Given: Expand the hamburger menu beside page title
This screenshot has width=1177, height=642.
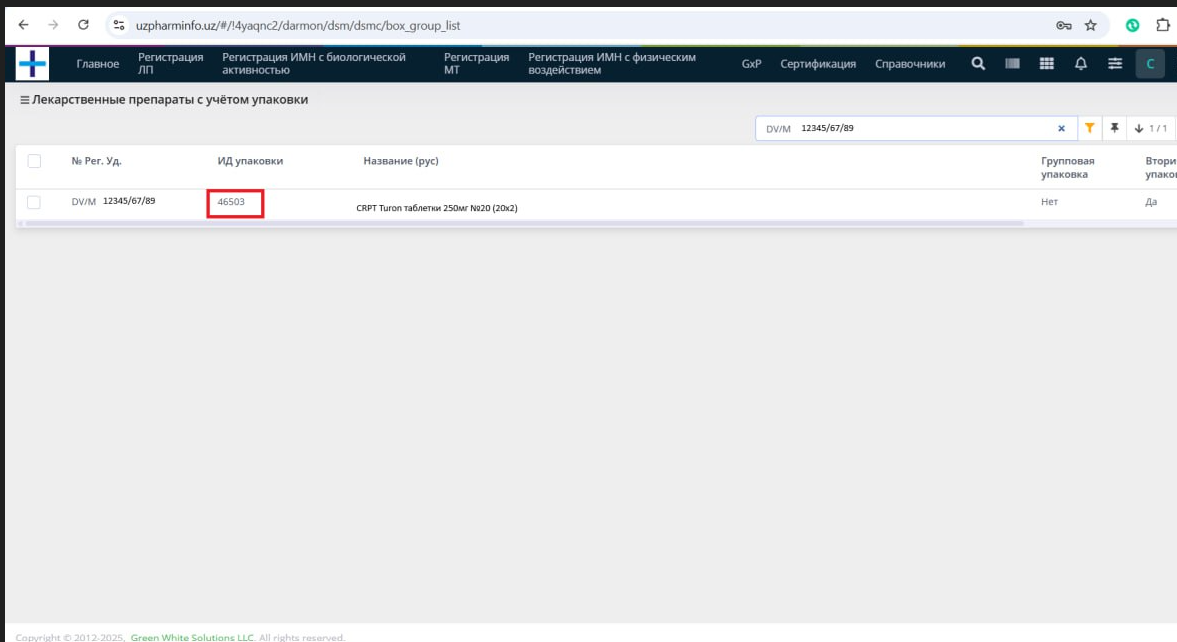Looking at the screenshot, I should point(24,100).
